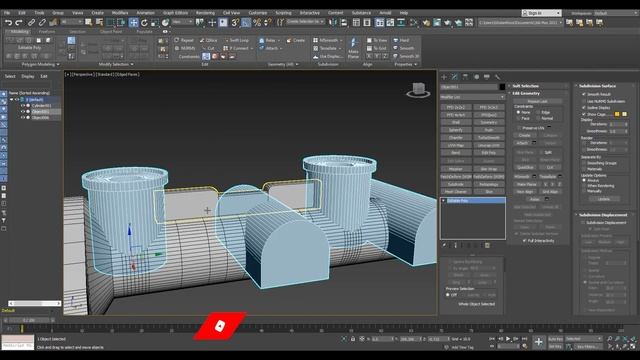Collapse the Edit Geometry rollout
The height and width of the screenshot is (360, 640).
click(x=538, y=93)
